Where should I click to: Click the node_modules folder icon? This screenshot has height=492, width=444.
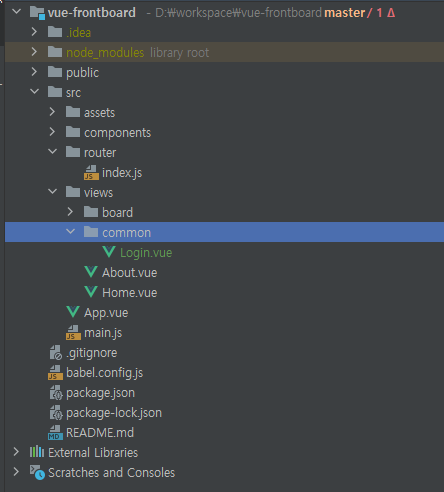(55, 52)
